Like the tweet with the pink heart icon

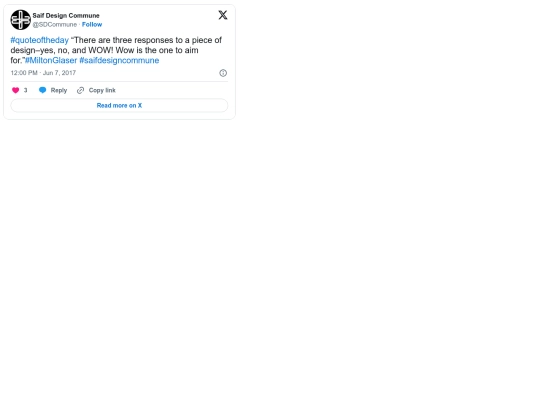(15, 90)
